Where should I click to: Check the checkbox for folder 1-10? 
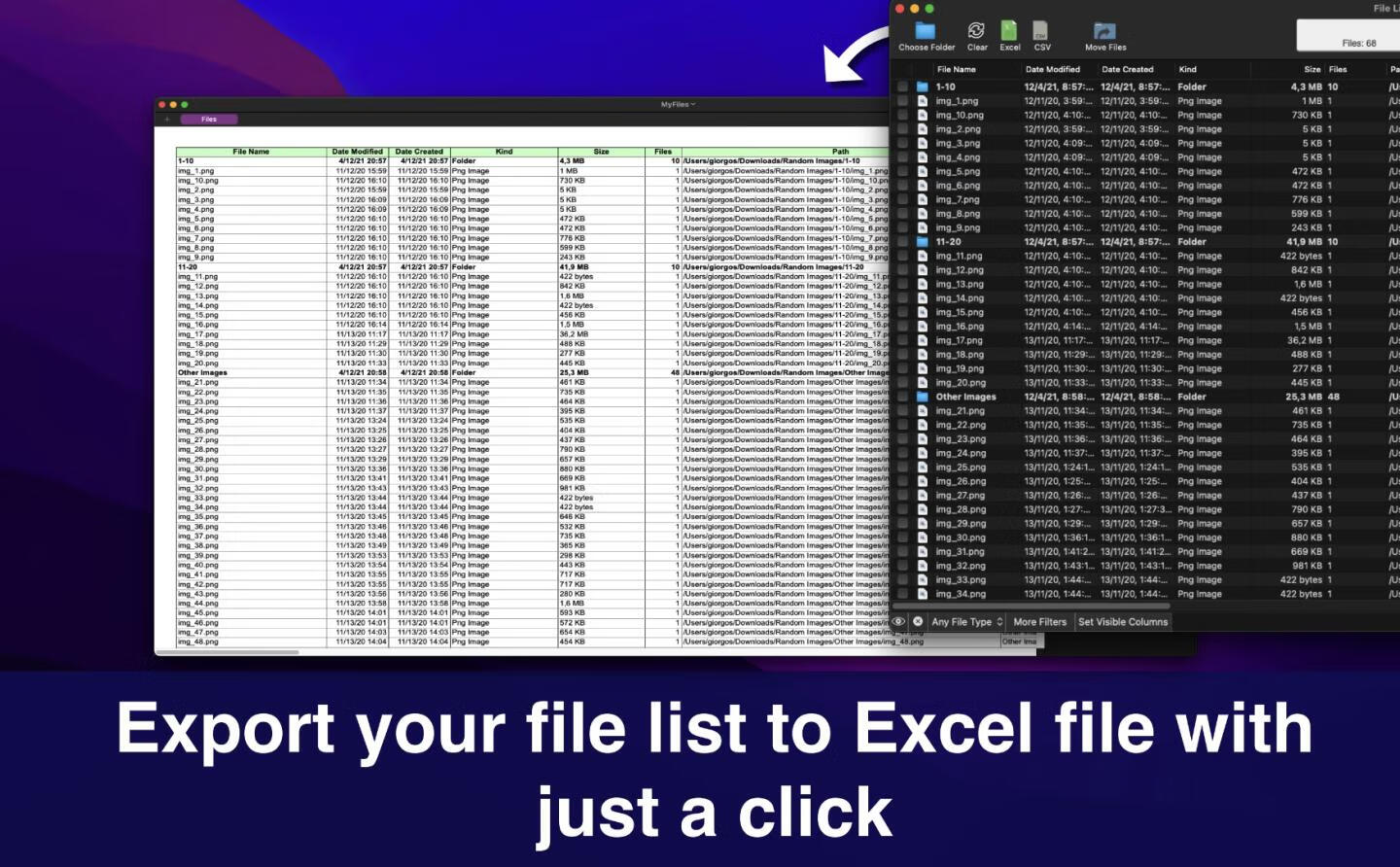pos(902,87)
